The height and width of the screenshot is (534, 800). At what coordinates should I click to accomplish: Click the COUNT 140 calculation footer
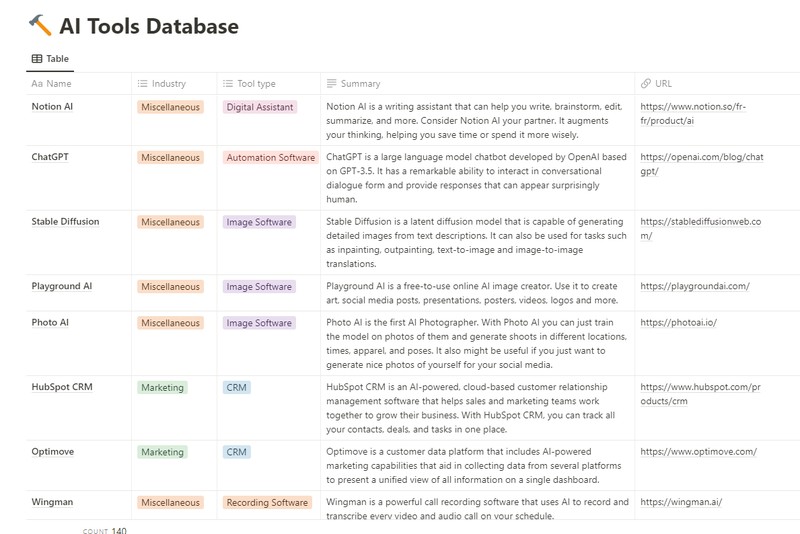pos(105,531)
